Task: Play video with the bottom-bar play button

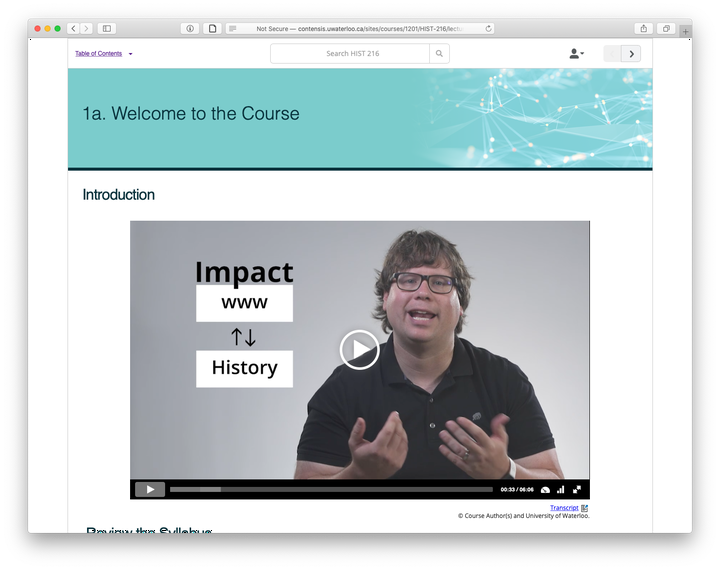Action: click(x=150, y=490)
